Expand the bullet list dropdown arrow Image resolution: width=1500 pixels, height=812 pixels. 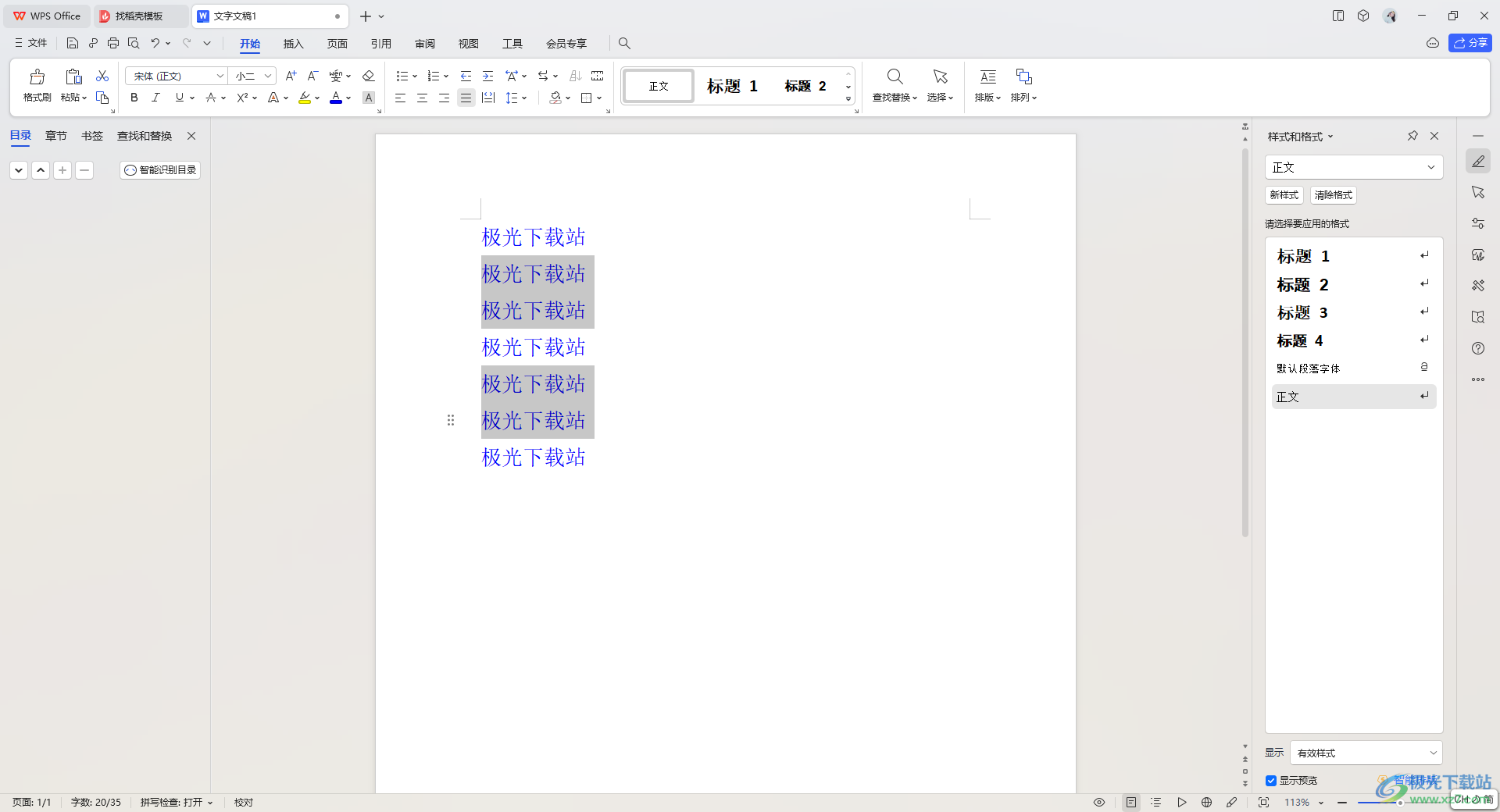pyautogui.click(x=415, y=76)
